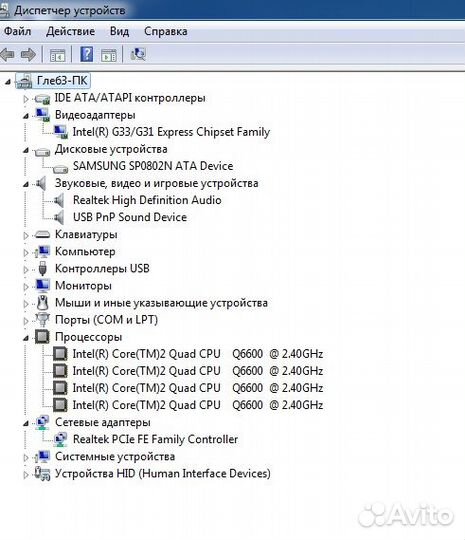Select Realtek High Definition Audio device
The height and width of the screenshot is (540, 465).
click(x=147, y=200)
